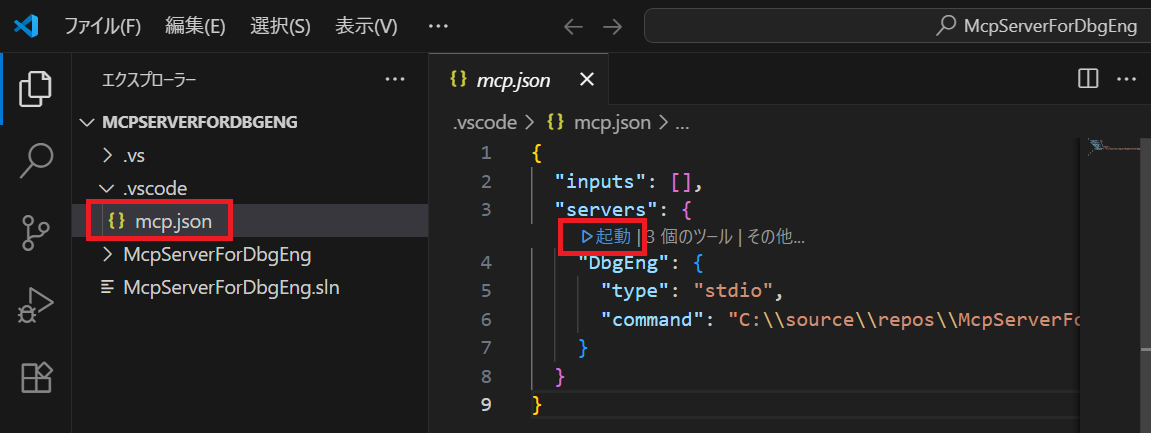Open the Source Control view icon
1151x433 pixels.
36,232
